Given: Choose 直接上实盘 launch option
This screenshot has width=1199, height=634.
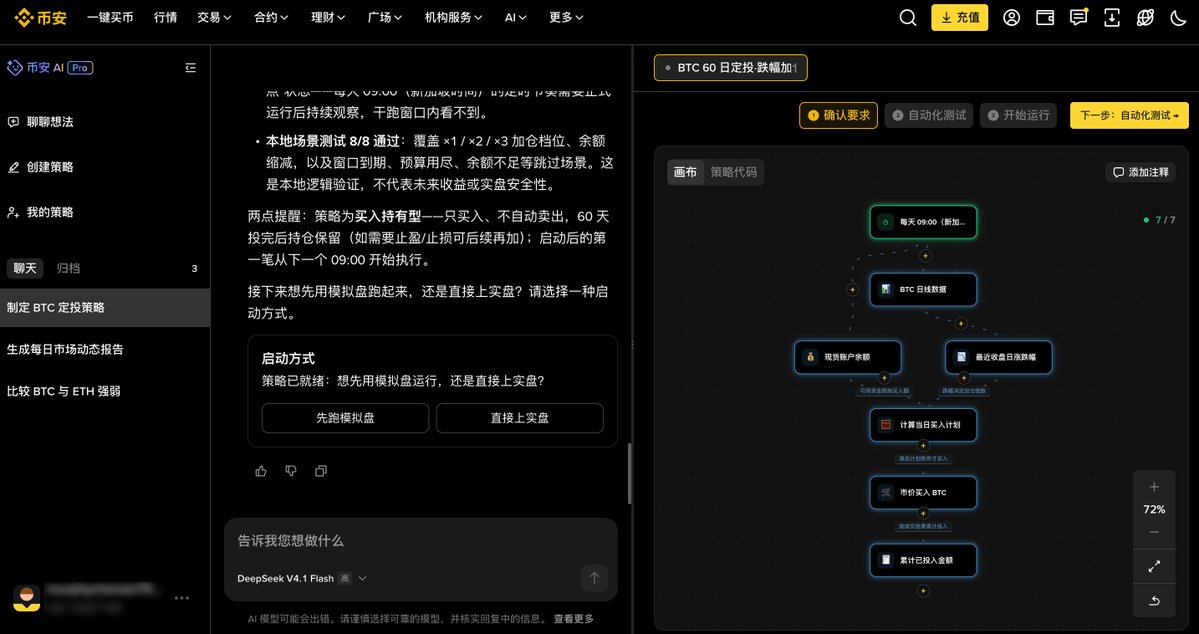Looking at the screenshot, I should coord(520,418).
